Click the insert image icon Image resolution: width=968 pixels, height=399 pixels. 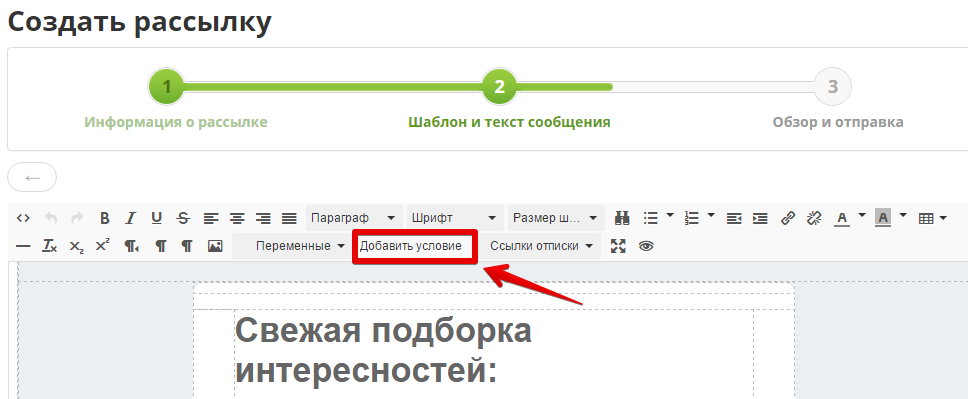(215, 246)
